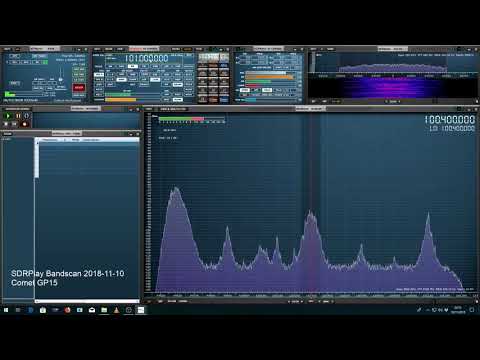Open the notification center icon
The height and width of the screenshot is (360, 480).
(x=472, y=310)
